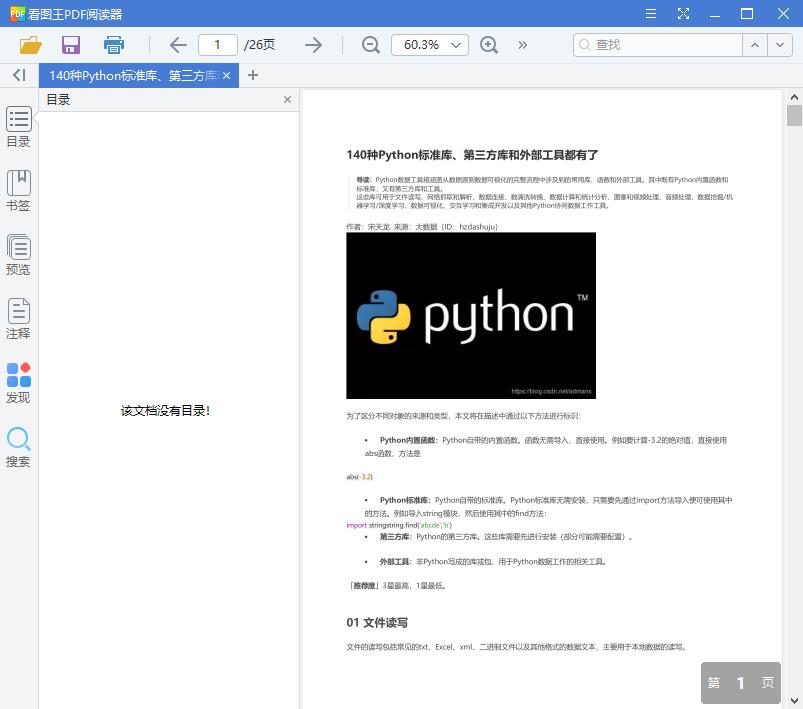Open a PDF file with the folder icon

[x=30, y=45]
